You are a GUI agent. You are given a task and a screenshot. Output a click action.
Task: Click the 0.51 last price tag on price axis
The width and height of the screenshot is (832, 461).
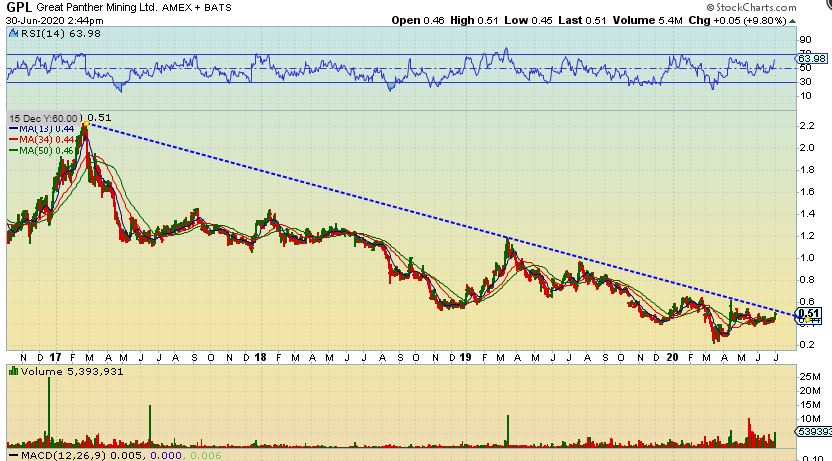[809, 314]
